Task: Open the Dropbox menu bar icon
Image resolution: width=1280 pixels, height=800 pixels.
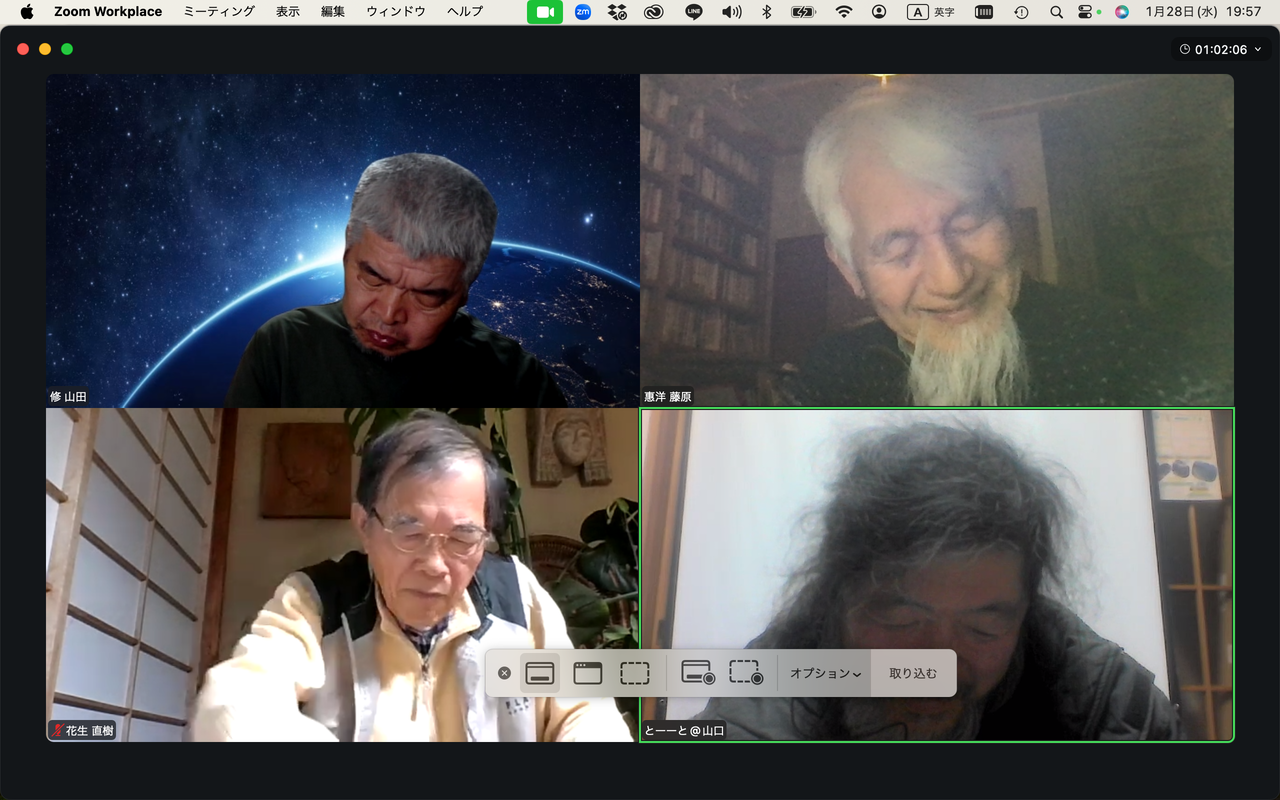Action: pos(618,12)
